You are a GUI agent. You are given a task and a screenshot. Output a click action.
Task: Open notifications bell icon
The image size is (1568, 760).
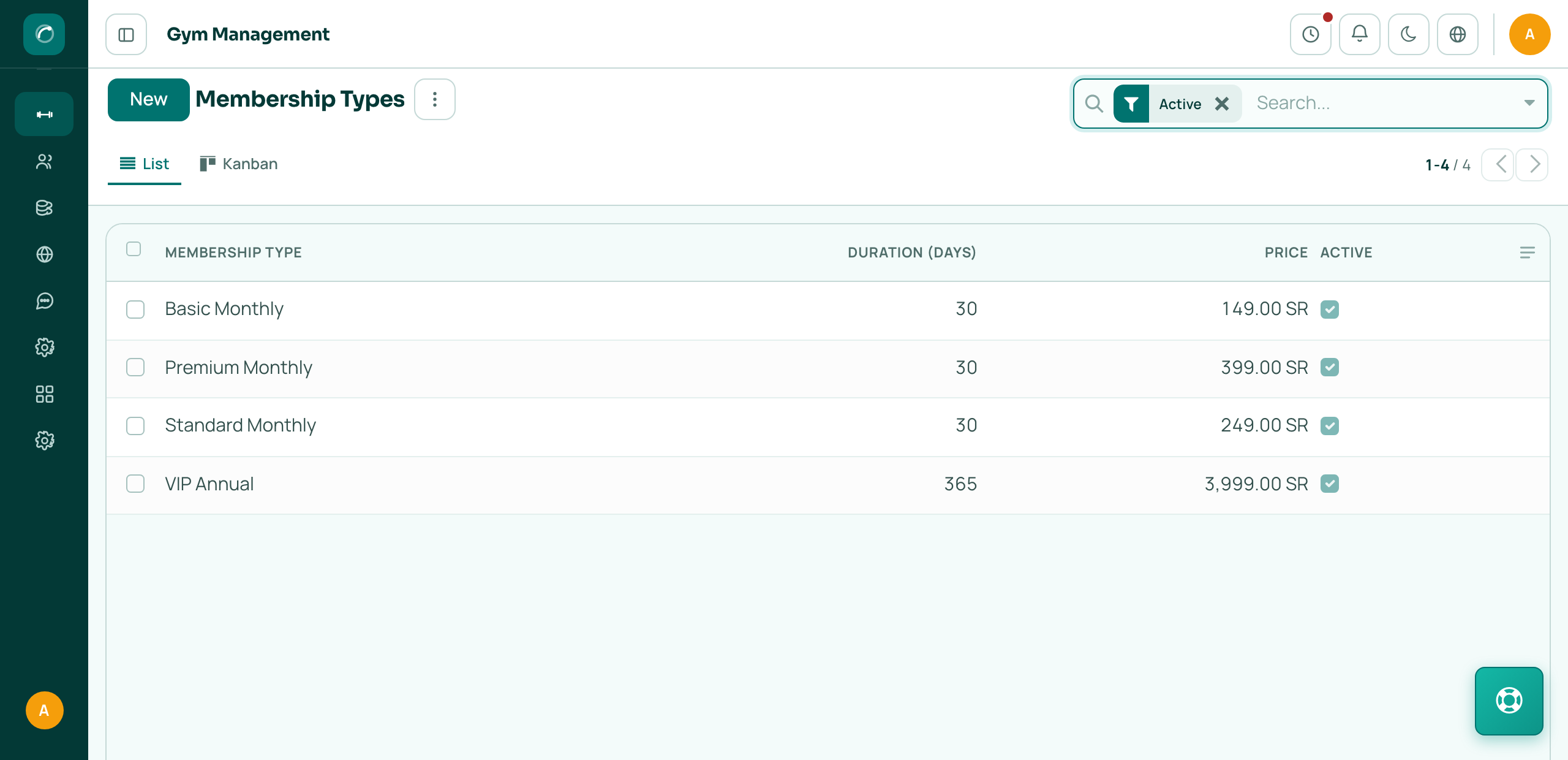[1359, 34]
